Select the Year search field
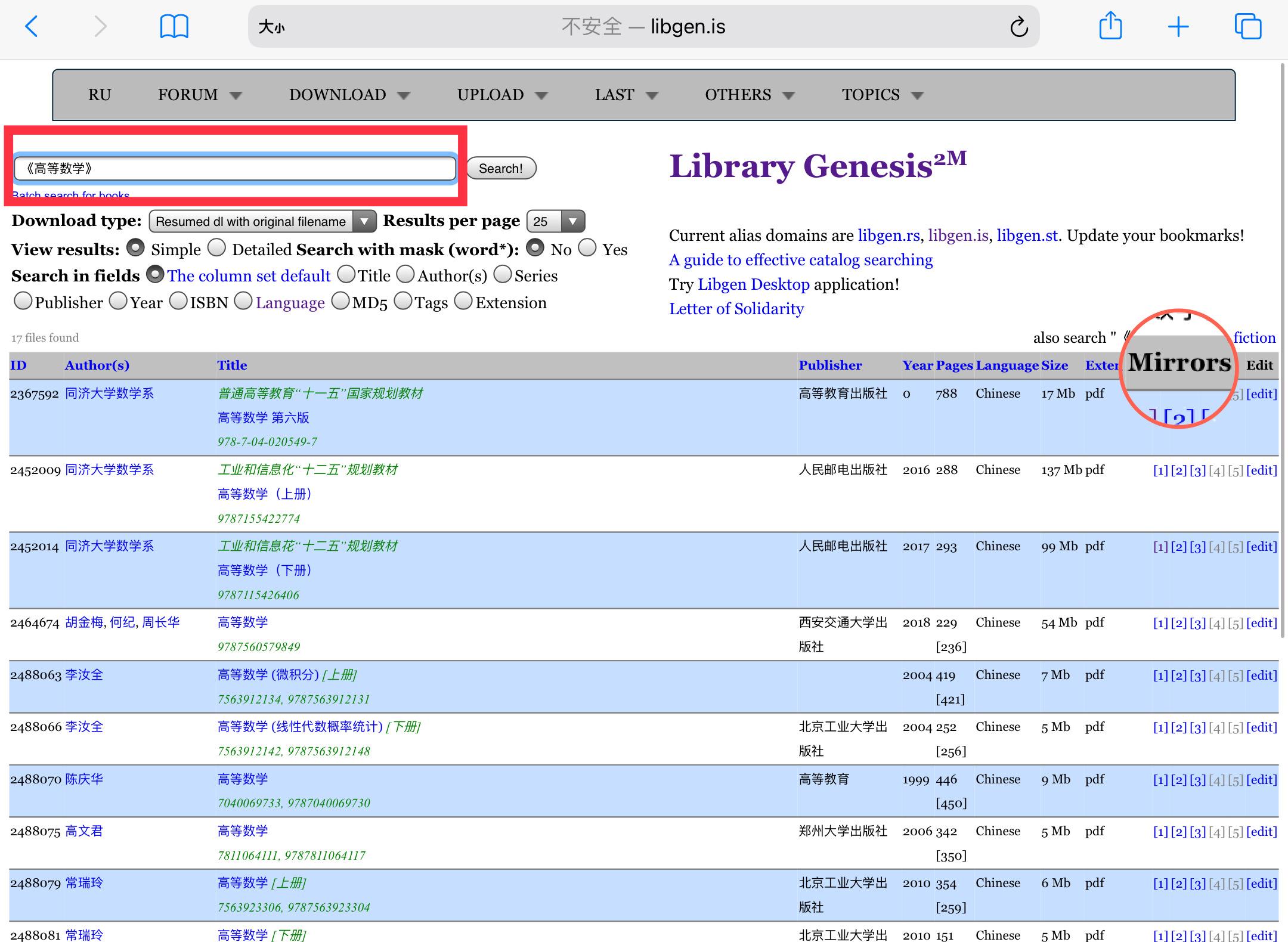 coord(118,301)
